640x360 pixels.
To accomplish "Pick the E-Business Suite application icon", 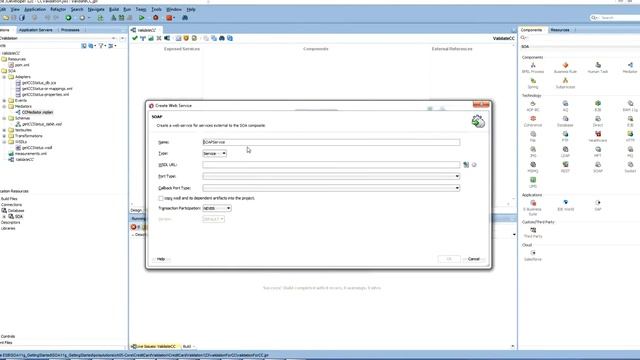I will coord(533,203).
